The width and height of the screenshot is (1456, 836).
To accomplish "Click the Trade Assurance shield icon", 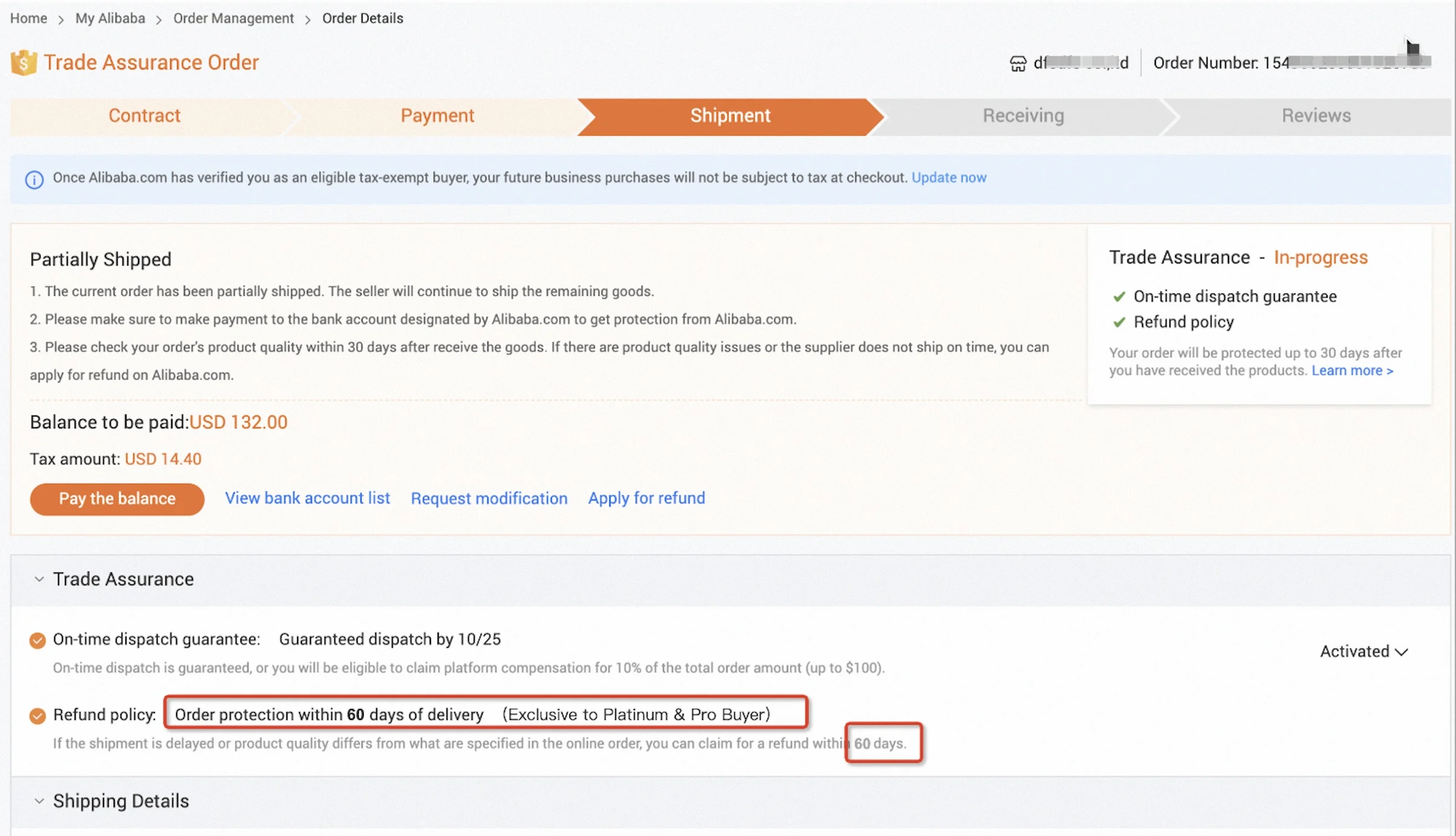I will [24, 62].
